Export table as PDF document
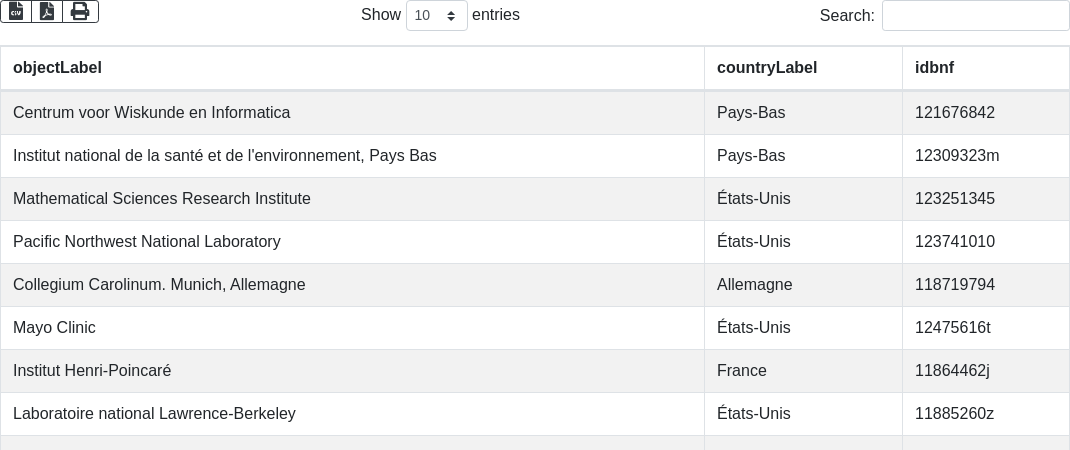1070x450 pixels. coord(47,12)
